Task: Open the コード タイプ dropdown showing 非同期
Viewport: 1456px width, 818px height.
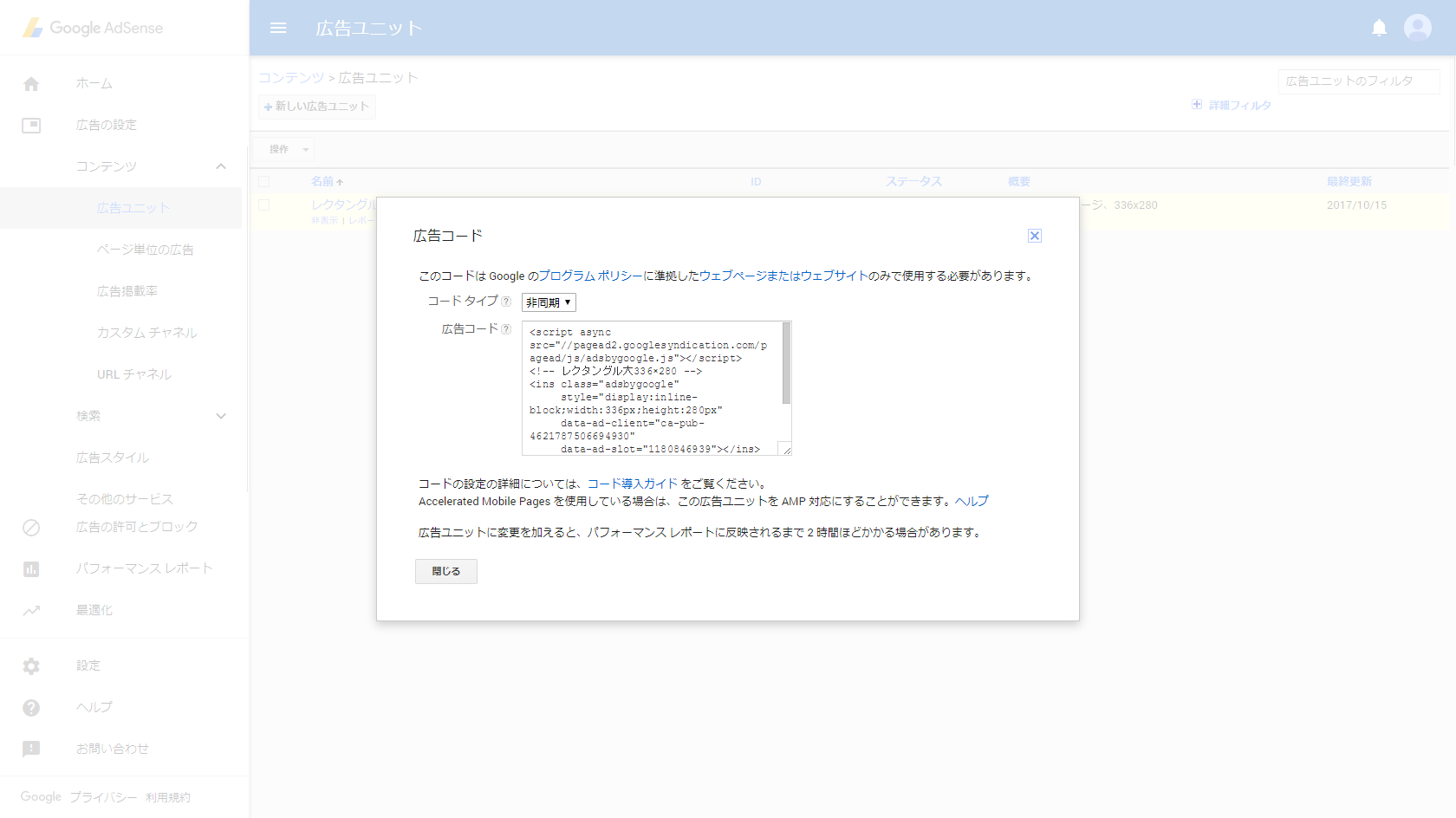Action: tap(549, 302)
